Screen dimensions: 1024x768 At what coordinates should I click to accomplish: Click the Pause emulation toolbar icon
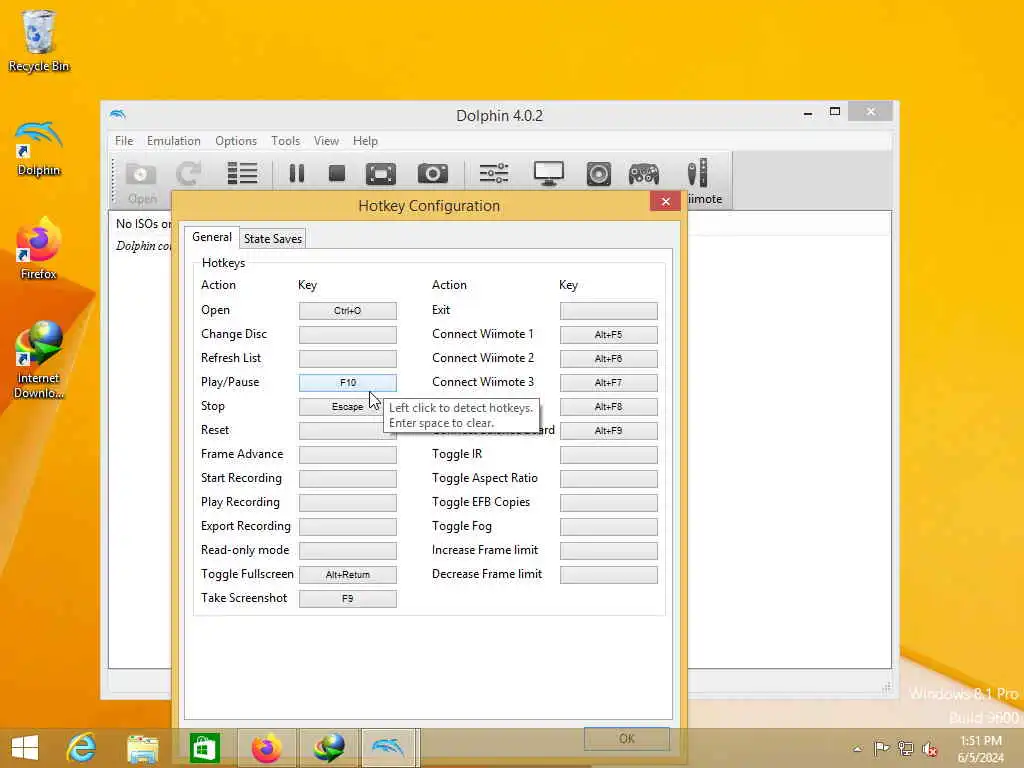297,174
